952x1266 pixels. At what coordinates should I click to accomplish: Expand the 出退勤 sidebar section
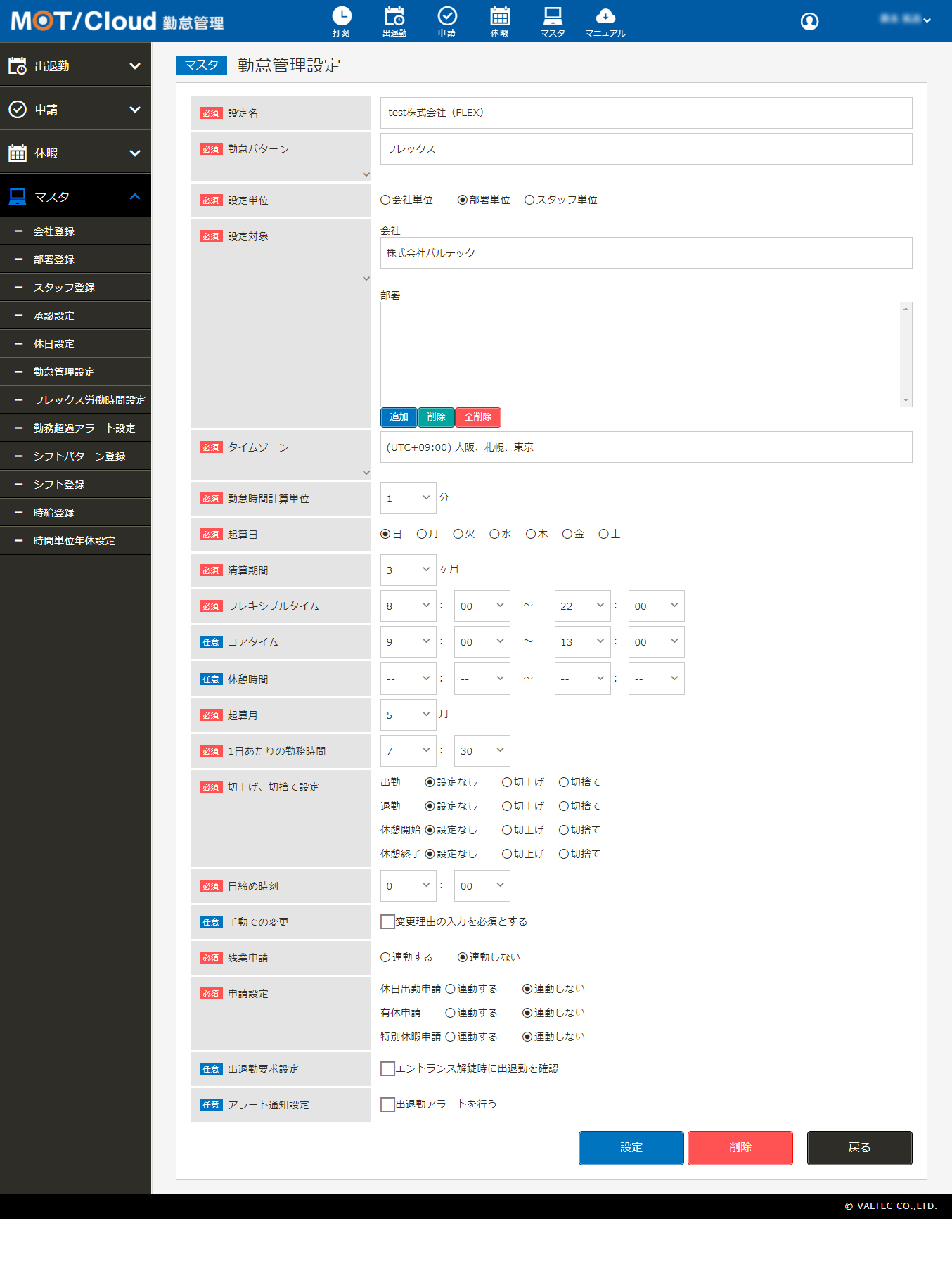tap(75, 66)
